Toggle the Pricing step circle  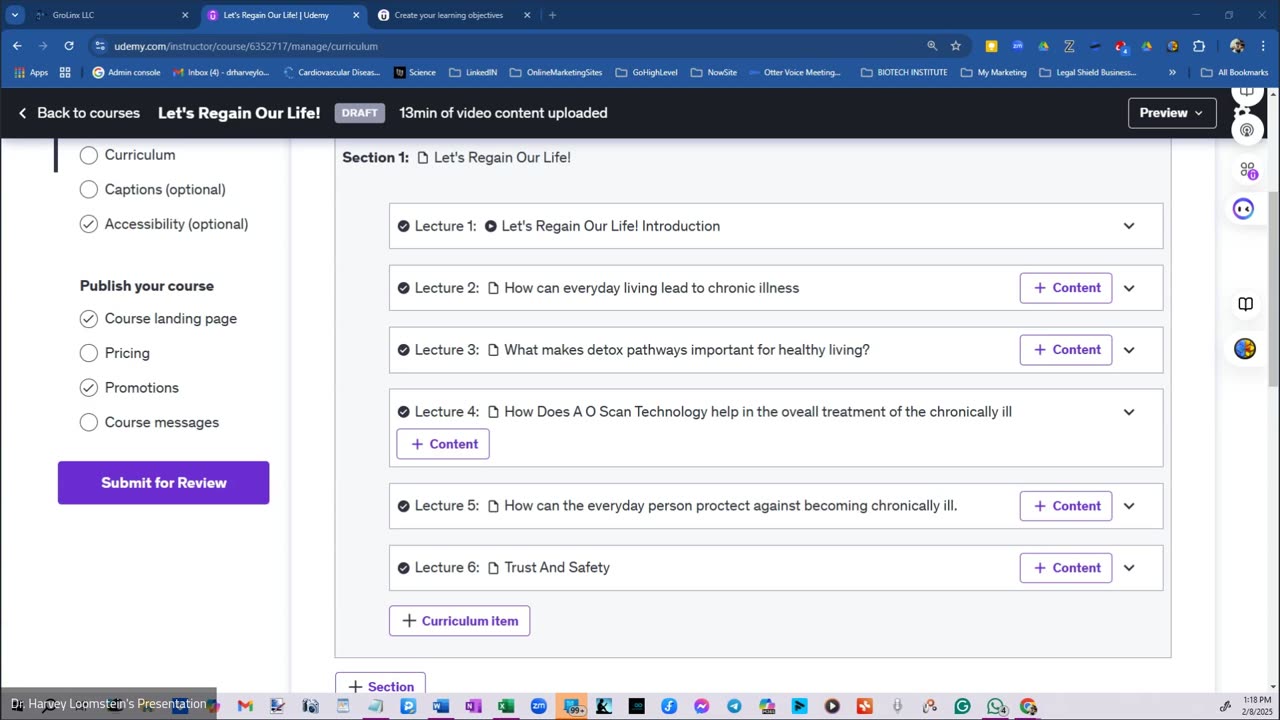(x=89, y=353)
